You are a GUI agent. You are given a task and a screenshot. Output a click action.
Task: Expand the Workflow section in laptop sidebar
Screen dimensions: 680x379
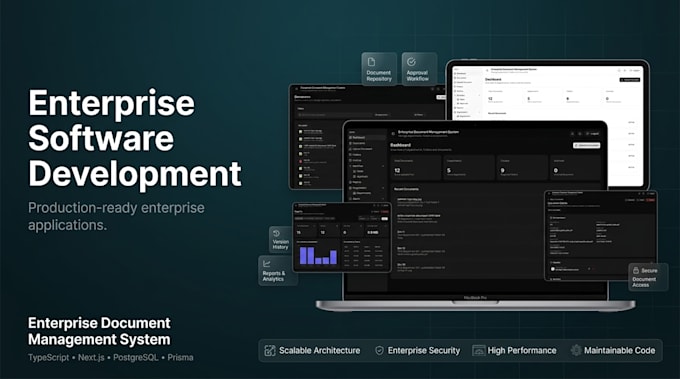click(x=383, y=166)
